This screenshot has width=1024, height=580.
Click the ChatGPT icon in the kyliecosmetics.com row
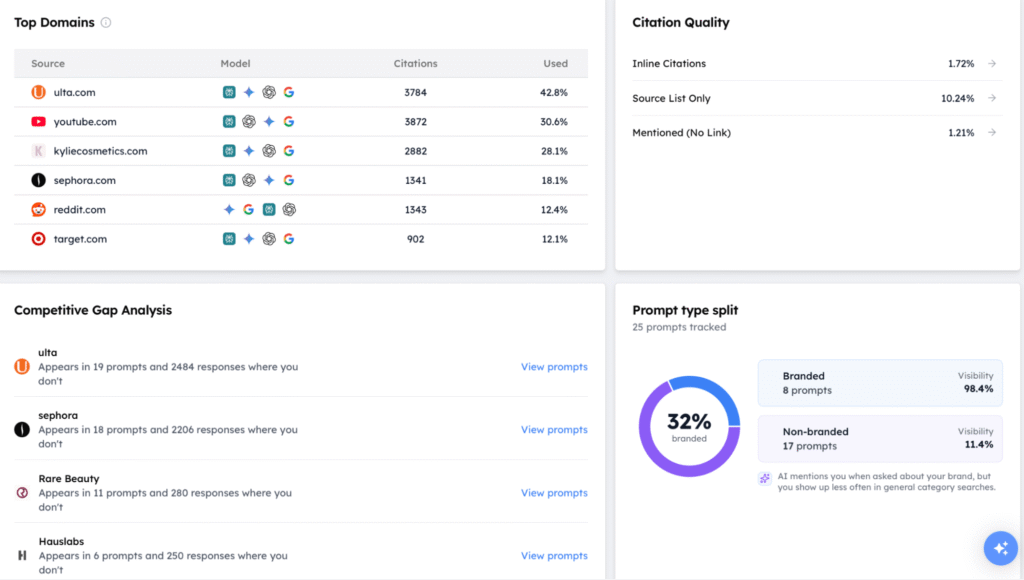click(x=269, y=151)
